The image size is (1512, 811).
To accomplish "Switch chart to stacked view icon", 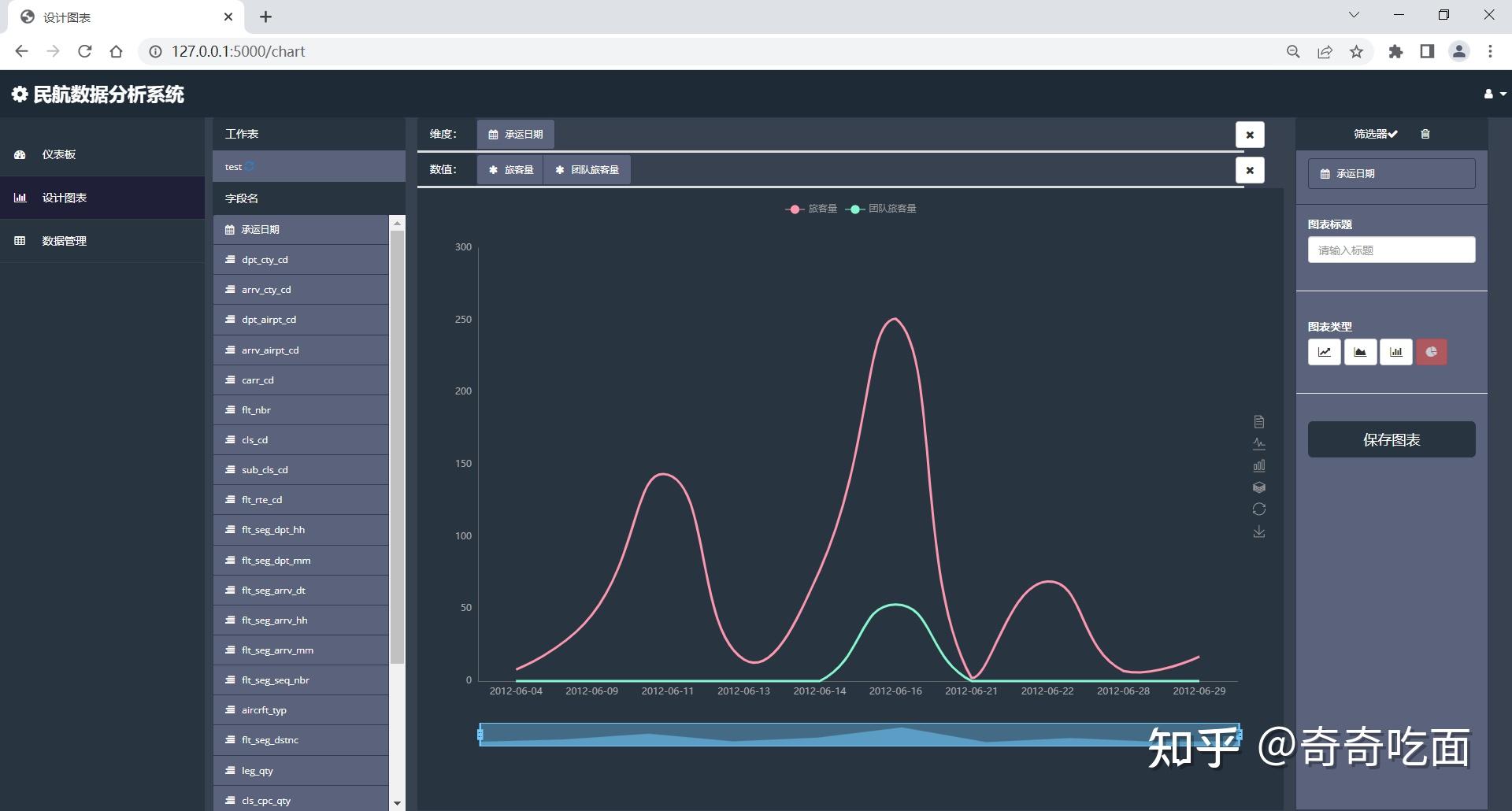I will coord(1259,487).
